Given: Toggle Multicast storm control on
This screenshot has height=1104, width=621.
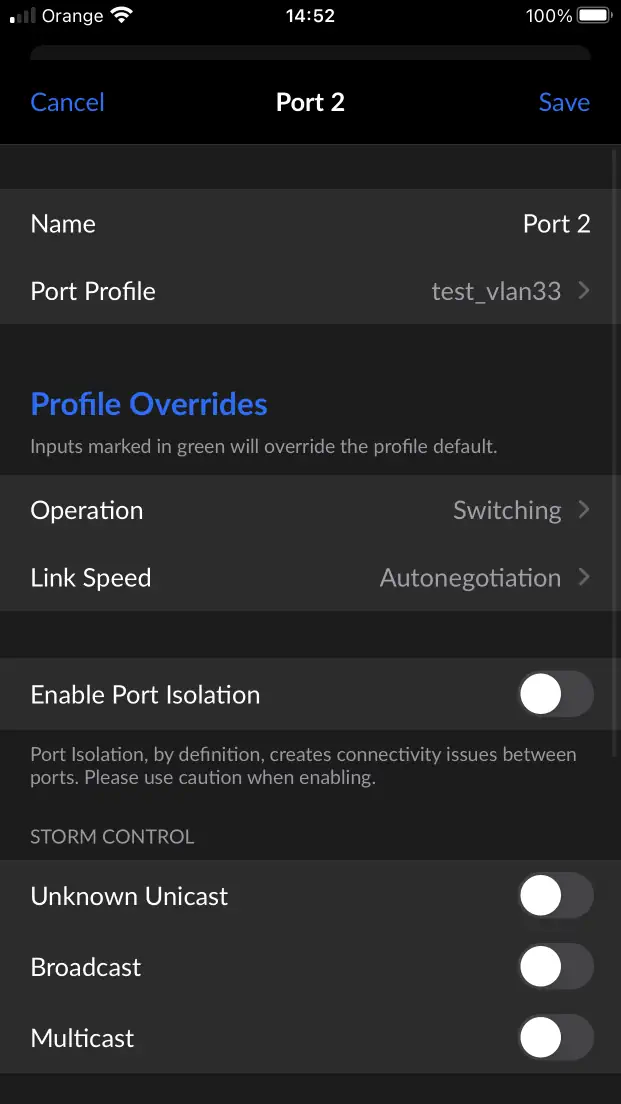Looking at the screenshot, I should 555,1038.
